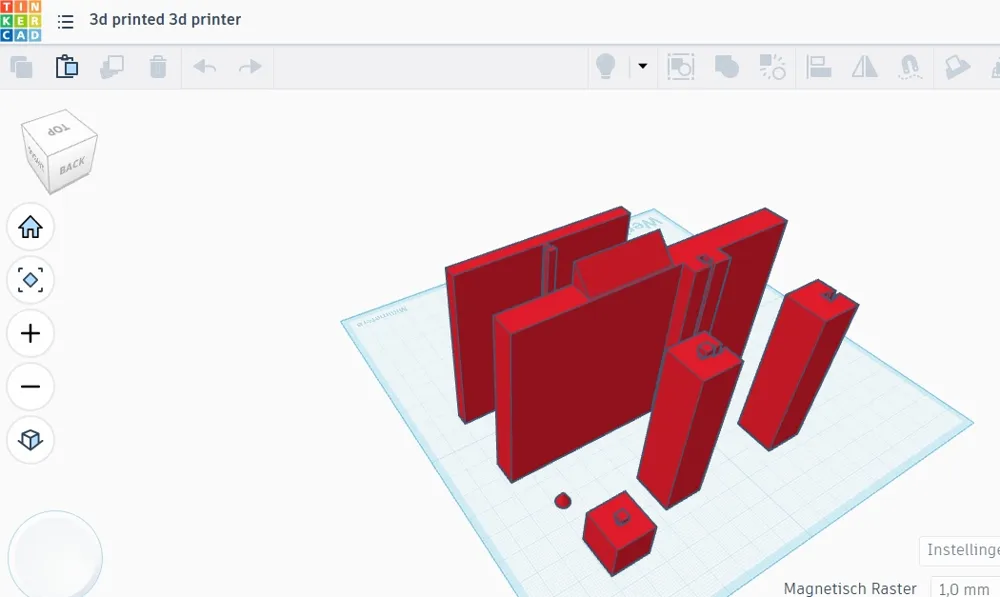Click the Align tool icon

click(818, 67)
